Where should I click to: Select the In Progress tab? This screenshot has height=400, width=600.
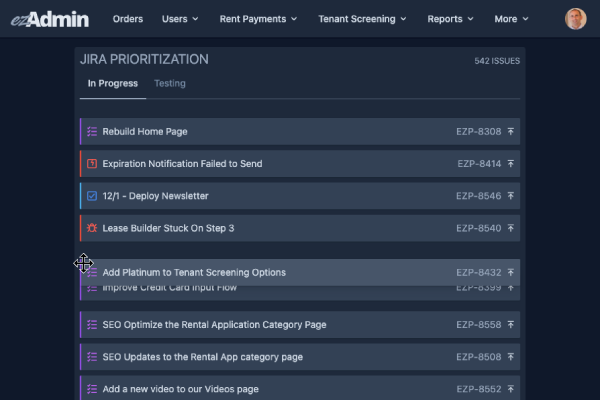pyautogui.click(x=112, y=83)
